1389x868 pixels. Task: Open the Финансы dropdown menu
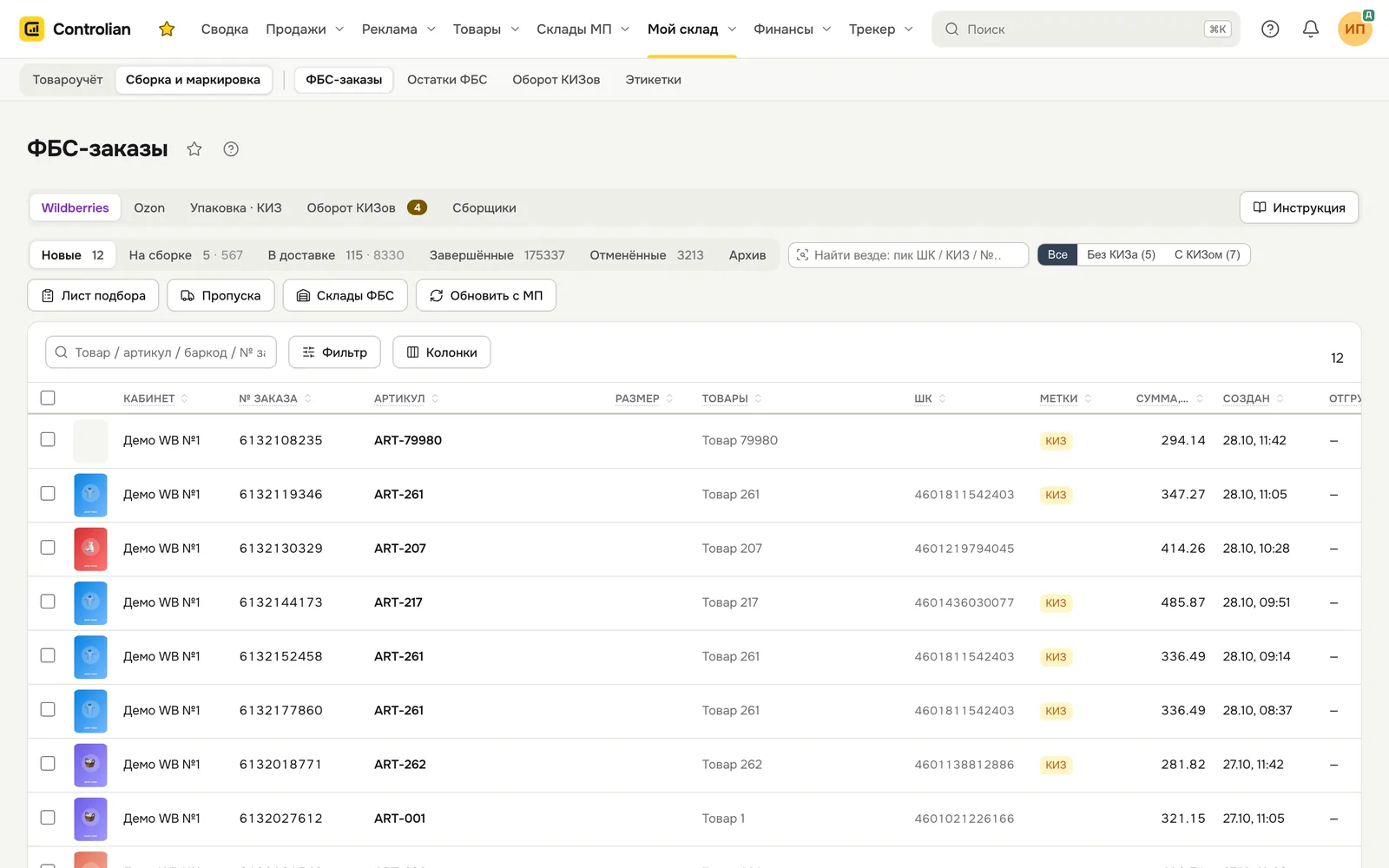click(792, 29)
